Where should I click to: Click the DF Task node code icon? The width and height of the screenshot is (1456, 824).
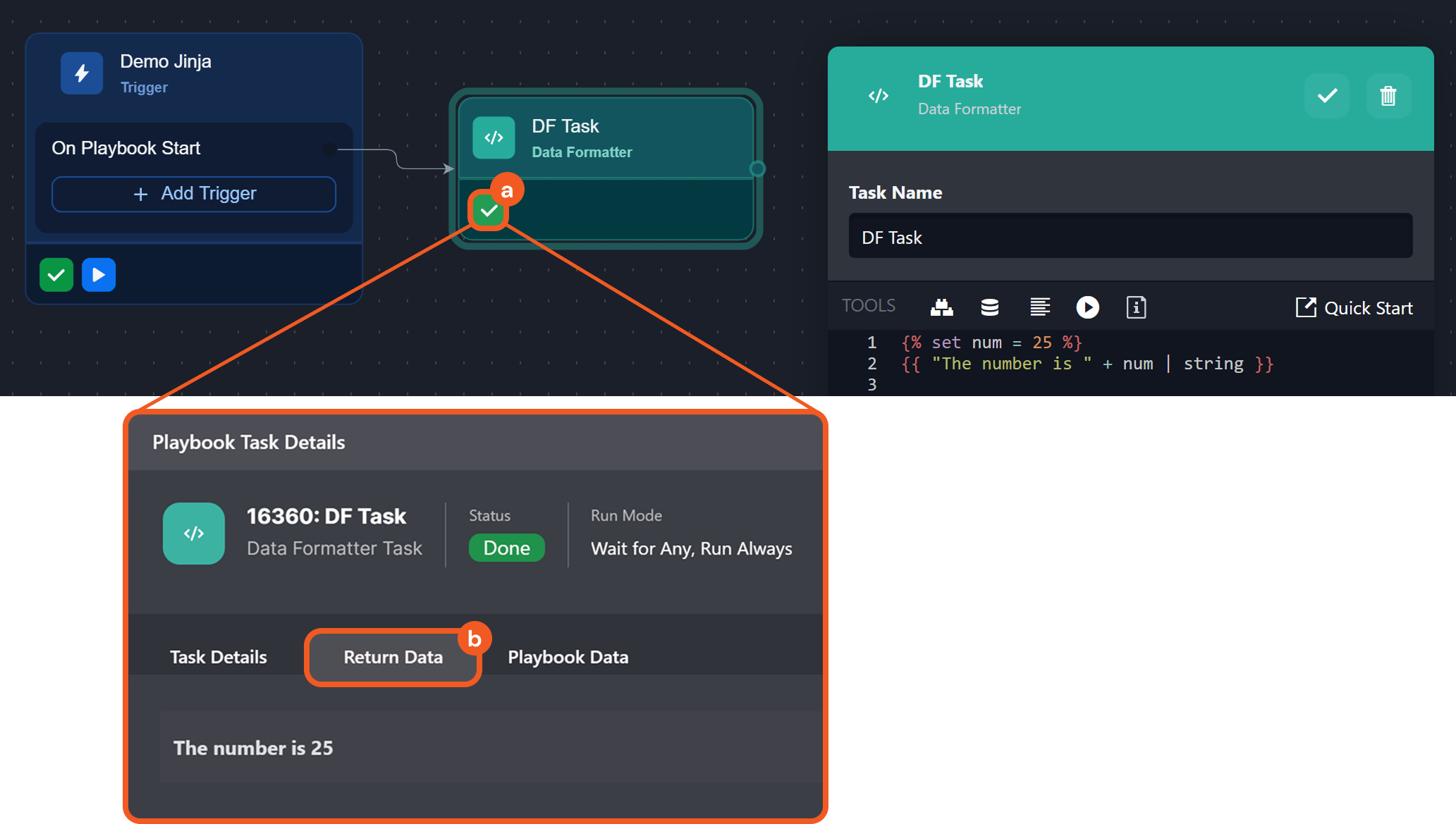click(x=494, y=137)
